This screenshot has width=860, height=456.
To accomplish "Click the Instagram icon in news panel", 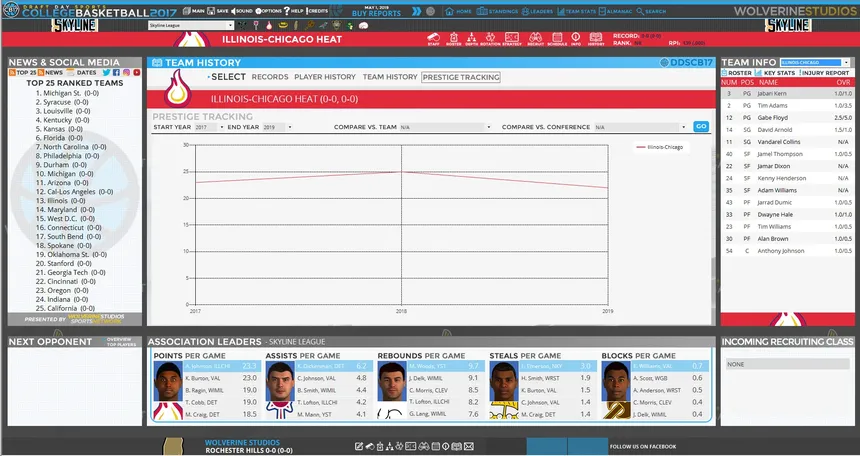I will (126, 72).
